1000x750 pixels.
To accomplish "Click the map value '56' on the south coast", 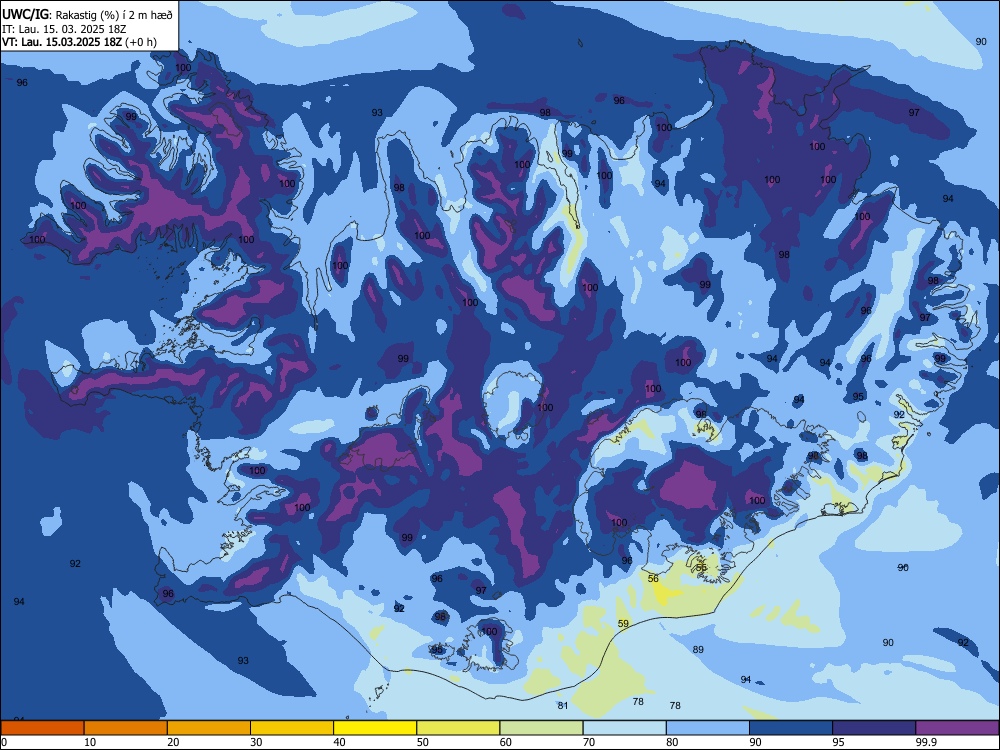I will click(x=653, y=578).
